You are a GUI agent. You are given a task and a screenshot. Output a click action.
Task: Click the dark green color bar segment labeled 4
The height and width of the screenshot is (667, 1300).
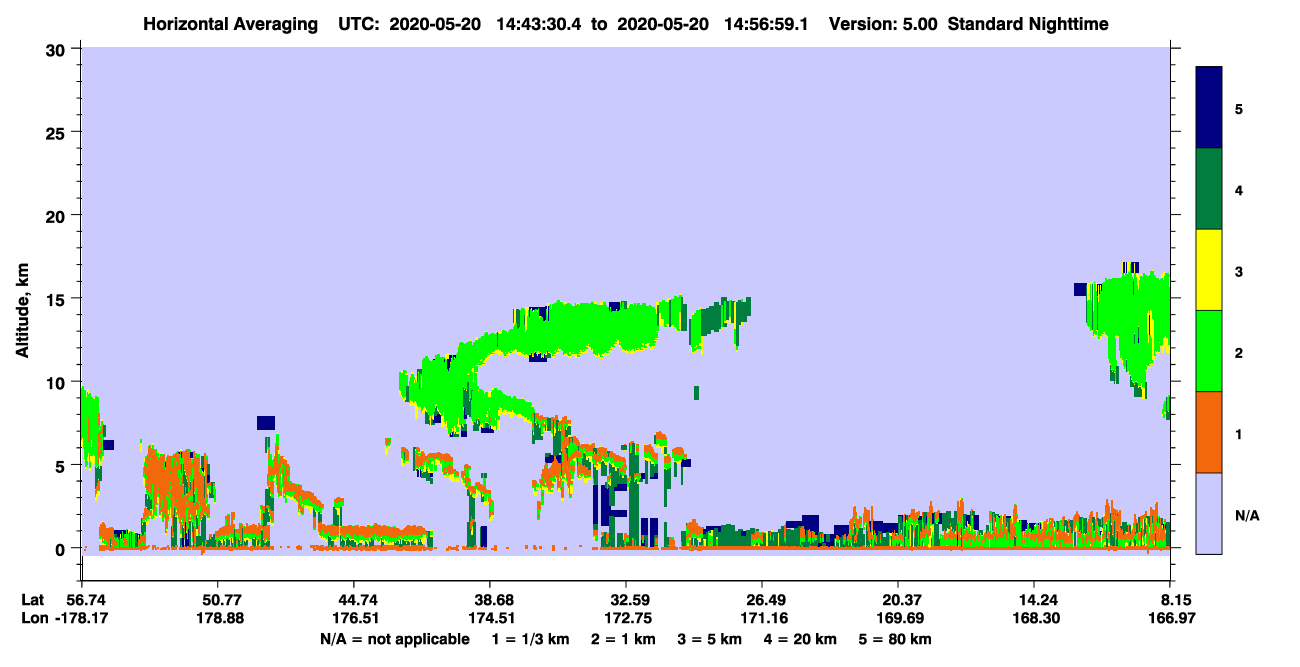coord(1209,189)
